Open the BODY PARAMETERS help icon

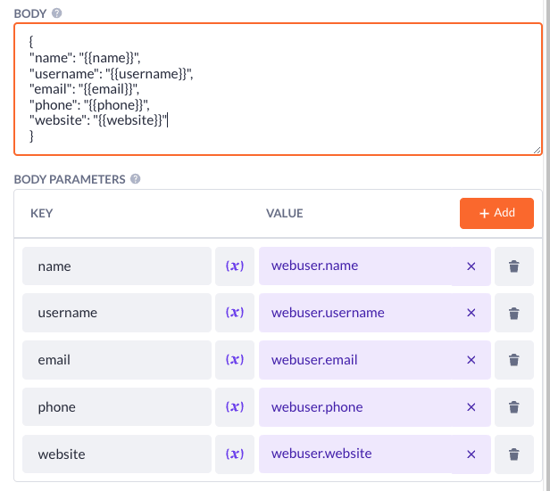(135, 179)
